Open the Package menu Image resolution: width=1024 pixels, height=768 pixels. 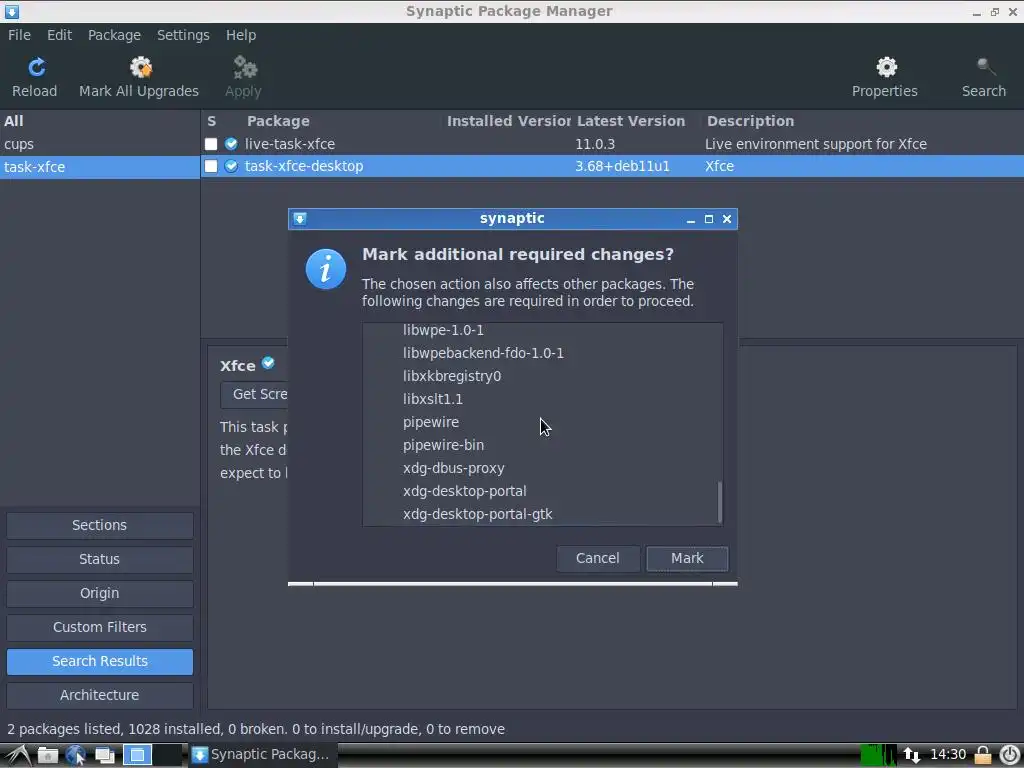pos(114,35)
